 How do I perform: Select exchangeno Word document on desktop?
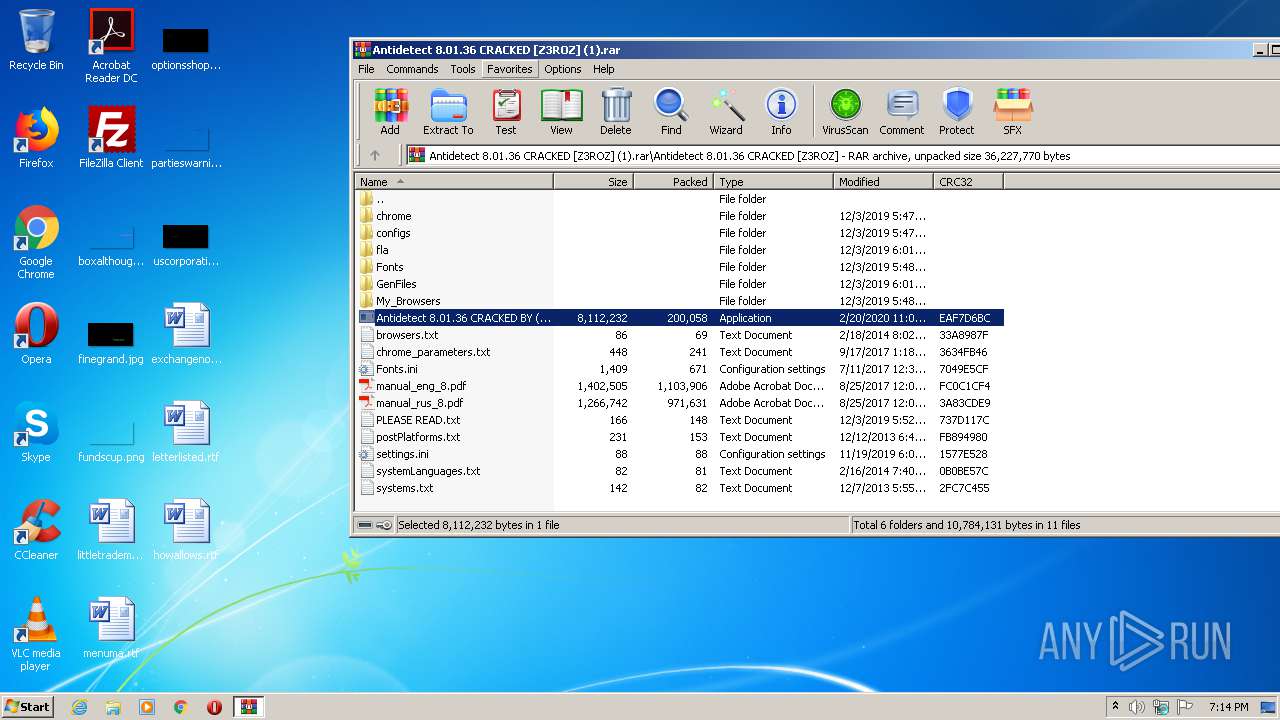point(186,334)
